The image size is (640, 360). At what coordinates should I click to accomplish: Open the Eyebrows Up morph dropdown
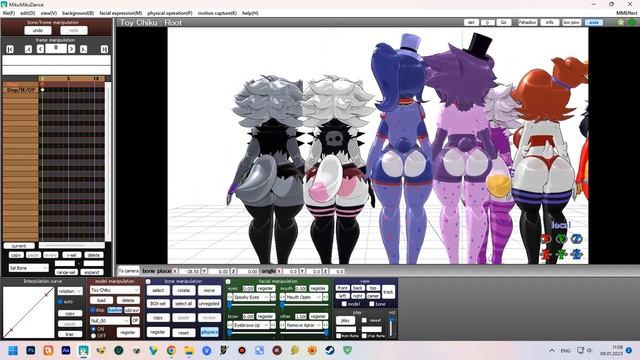(x=251, y=325)
